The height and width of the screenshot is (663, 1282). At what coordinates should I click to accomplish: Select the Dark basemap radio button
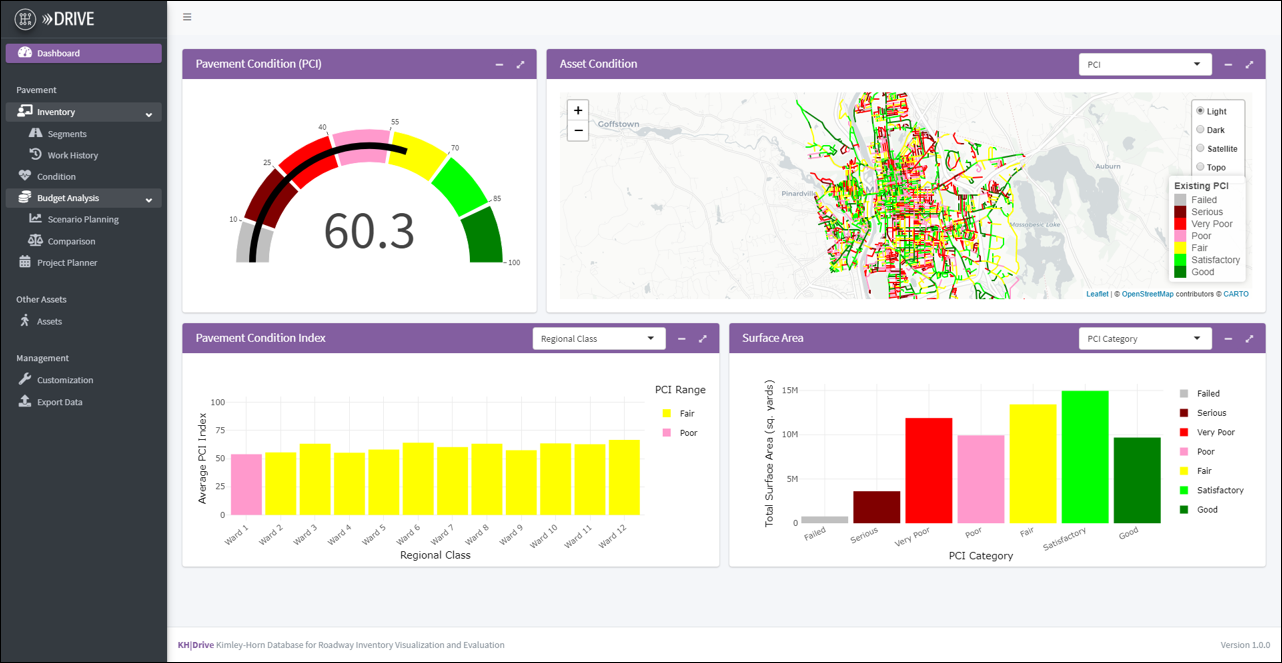pyautogui.click(x=1200, y=130)
